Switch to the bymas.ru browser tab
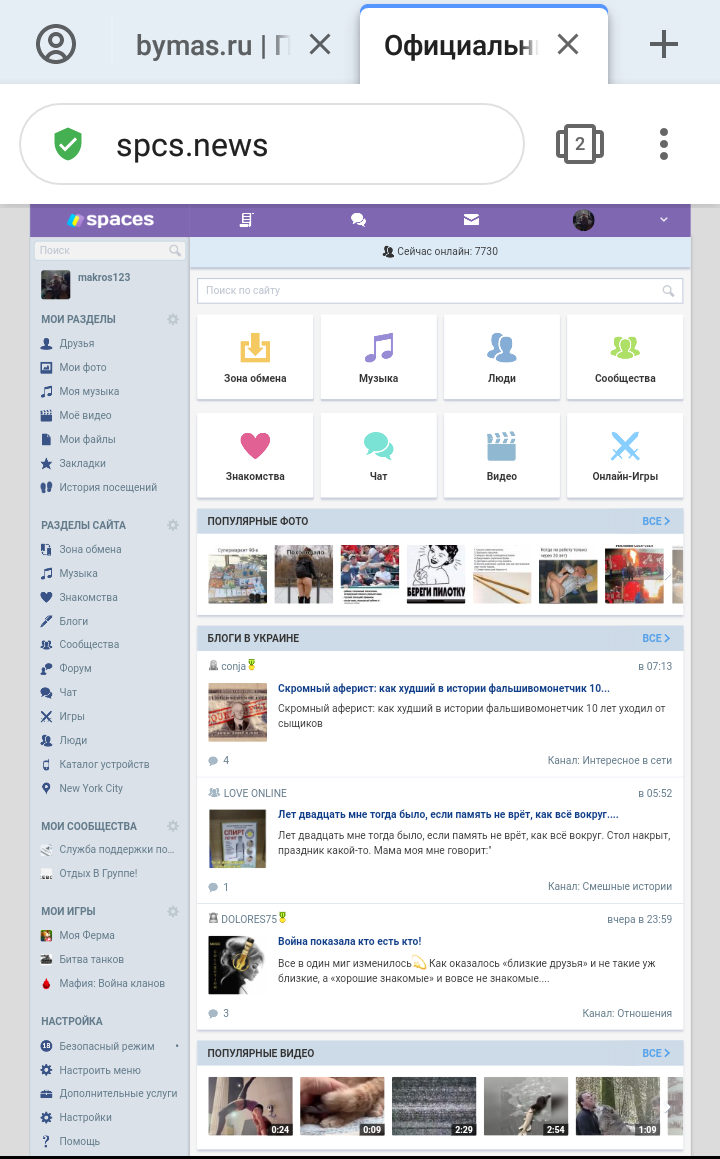The image size is (720, 1159). (x=212, y=45)
